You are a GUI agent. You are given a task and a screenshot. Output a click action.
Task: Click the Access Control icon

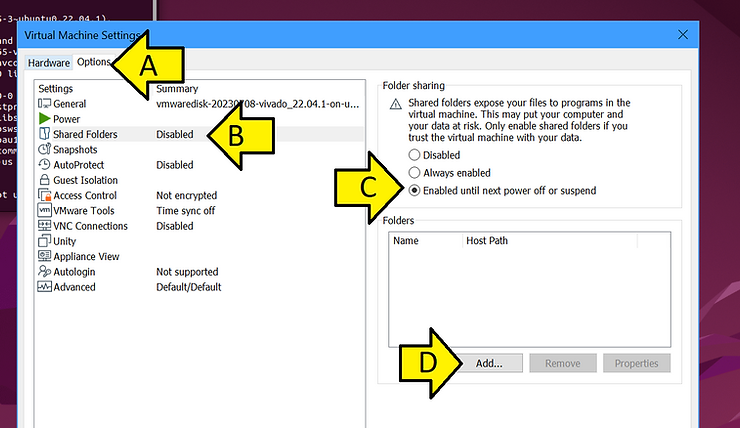click(44, 196)
